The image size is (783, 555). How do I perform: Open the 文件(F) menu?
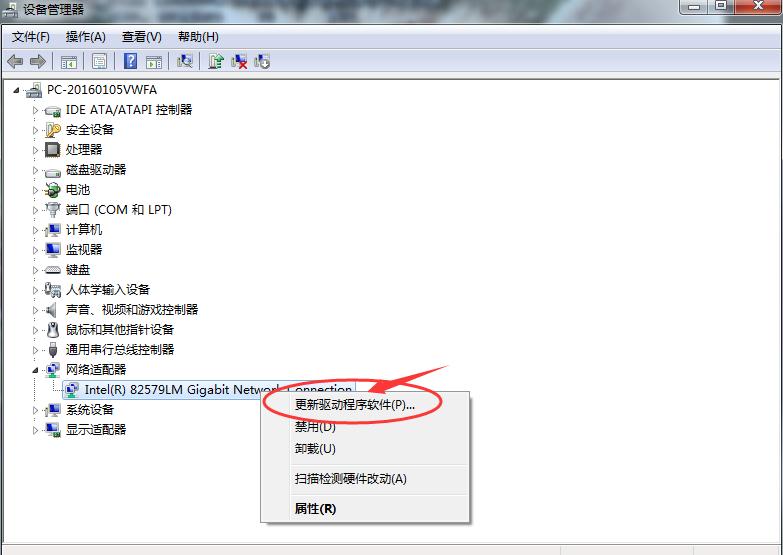pos(30,37)
